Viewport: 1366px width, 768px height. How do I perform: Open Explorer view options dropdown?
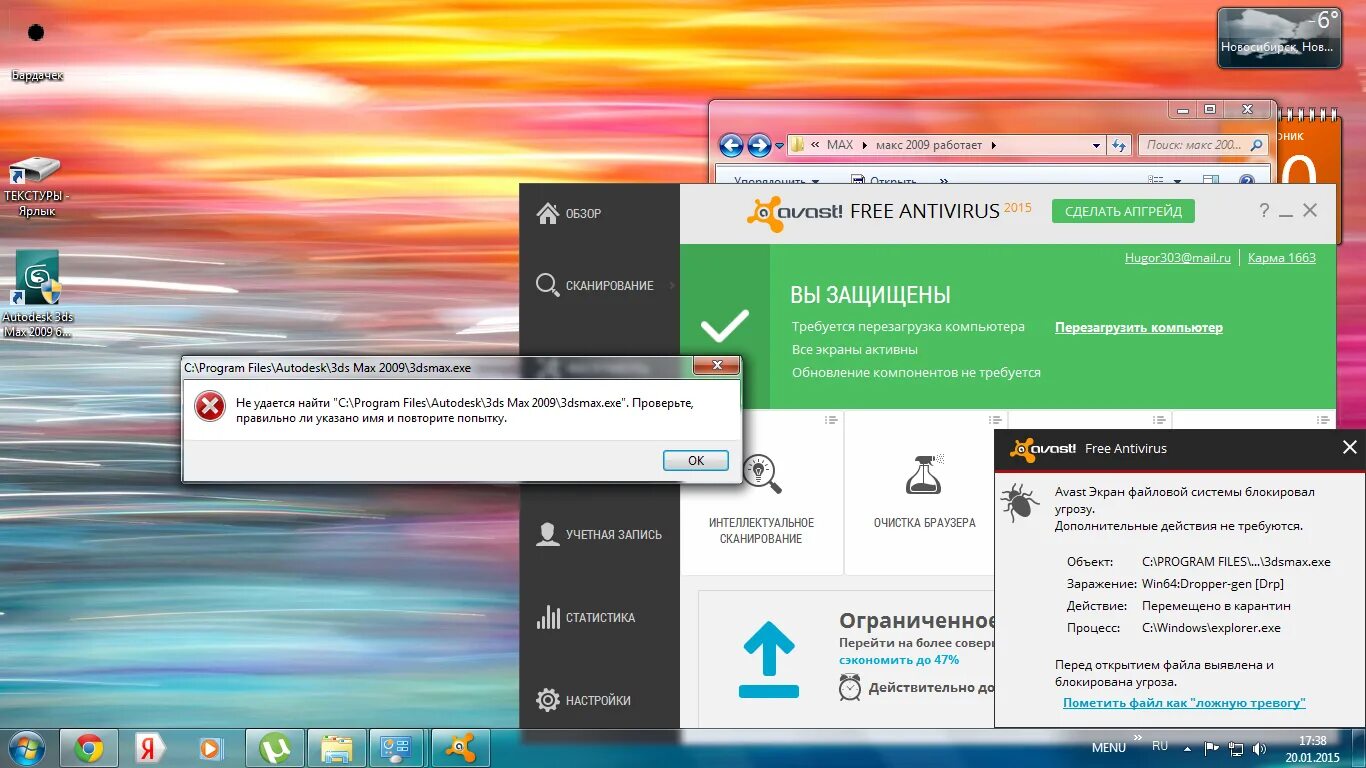(1177, 182)
